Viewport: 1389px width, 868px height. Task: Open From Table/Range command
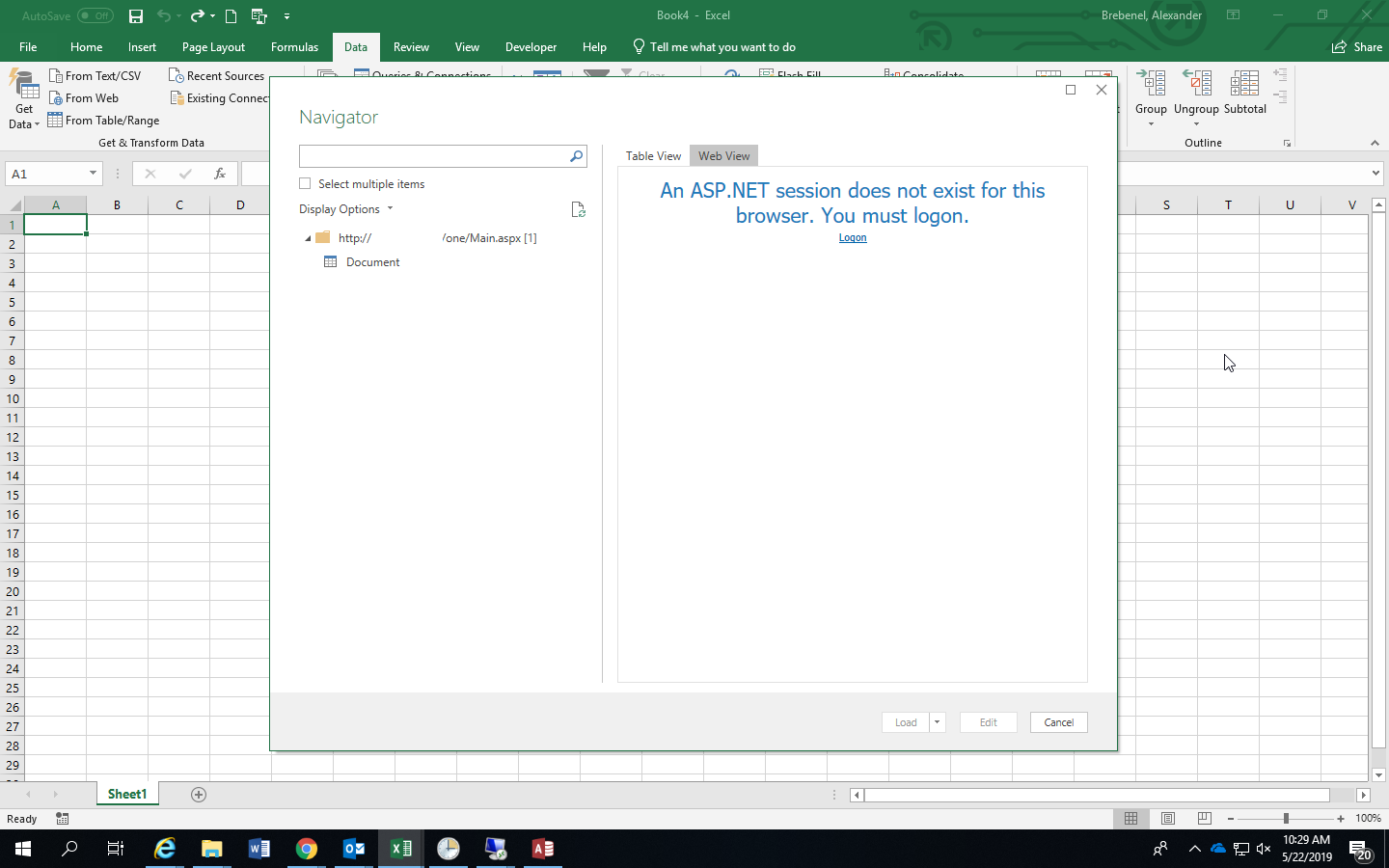point(103,121)
